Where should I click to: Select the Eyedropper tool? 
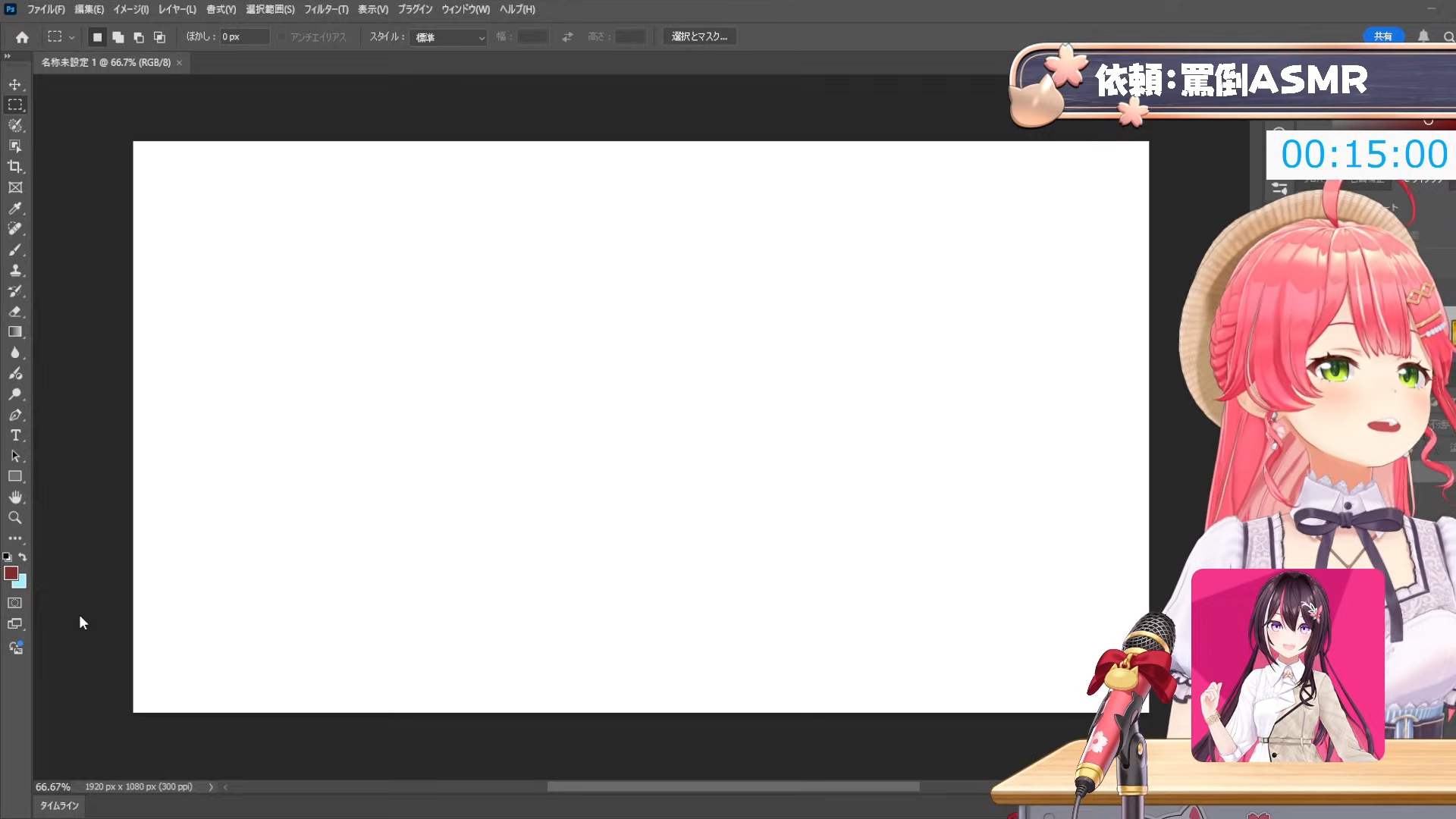15,208
